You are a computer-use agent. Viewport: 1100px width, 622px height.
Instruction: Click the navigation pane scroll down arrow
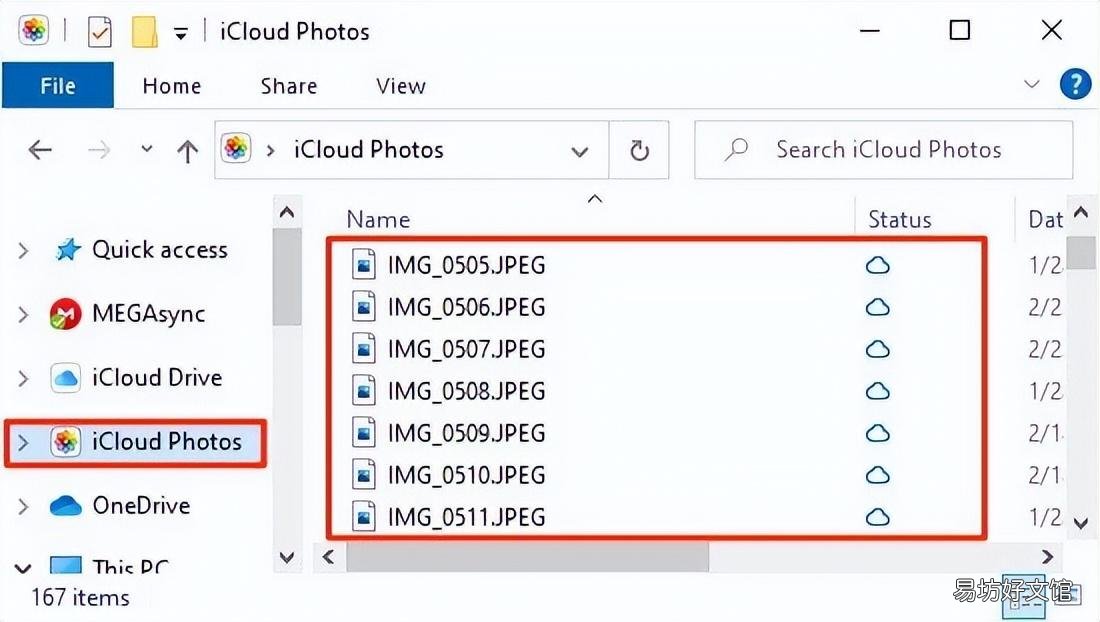pyautogui.click(x=287, y=557)
